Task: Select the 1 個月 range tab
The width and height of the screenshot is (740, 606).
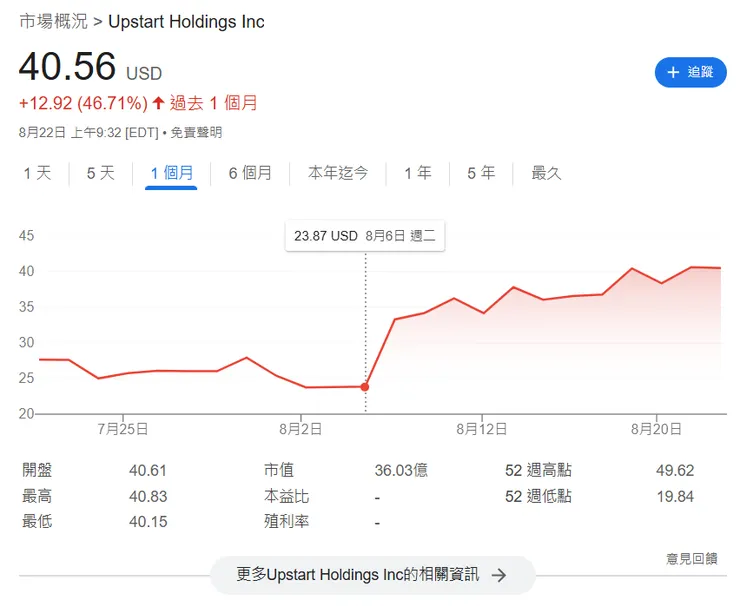Action: click(171, 173)
